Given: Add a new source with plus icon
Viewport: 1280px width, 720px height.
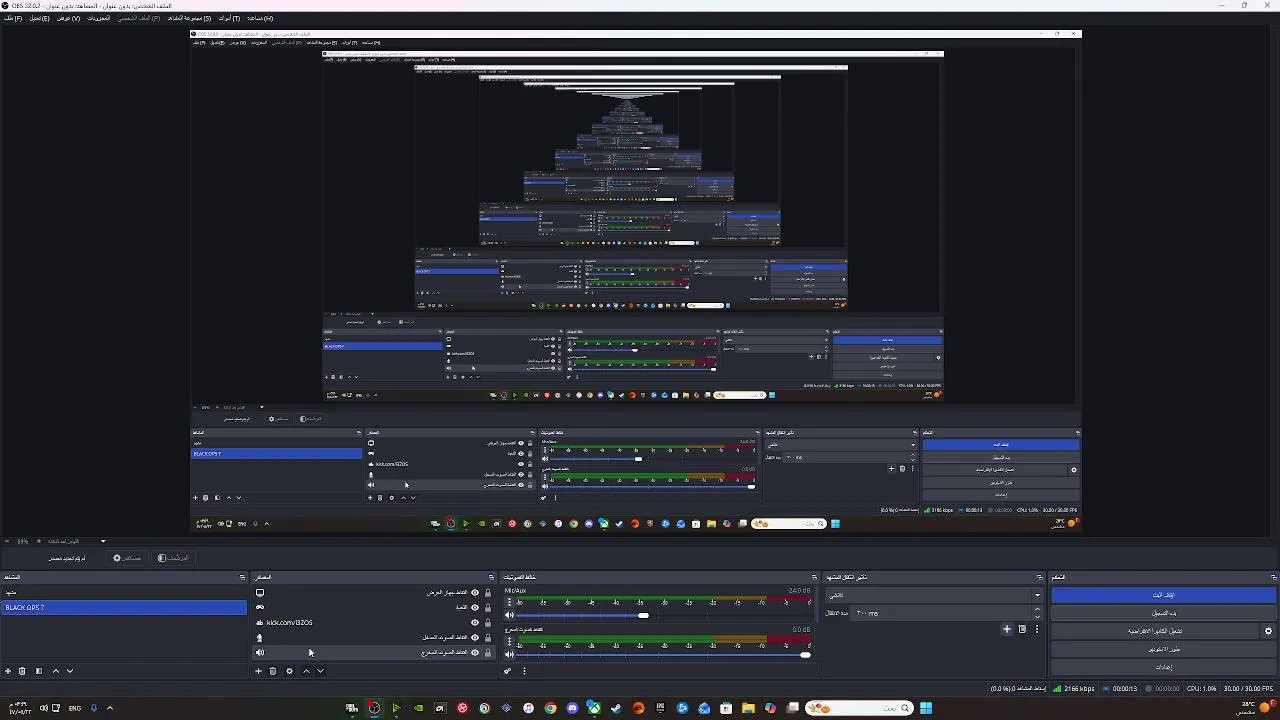Looking at the screenshot, I should point(258,671).
